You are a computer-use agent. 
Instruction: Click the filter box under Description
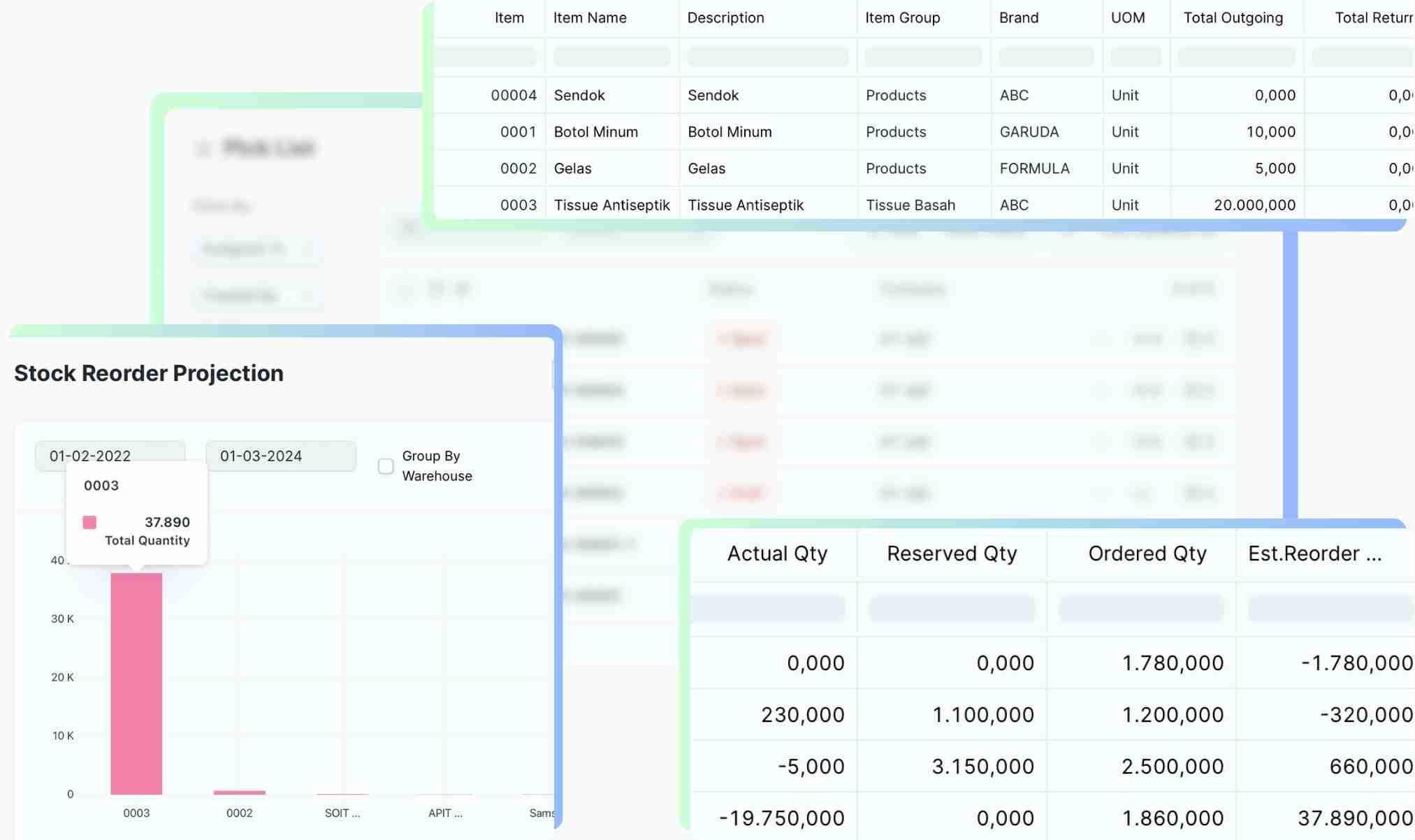pyautogui.click(x=767, y=57)
